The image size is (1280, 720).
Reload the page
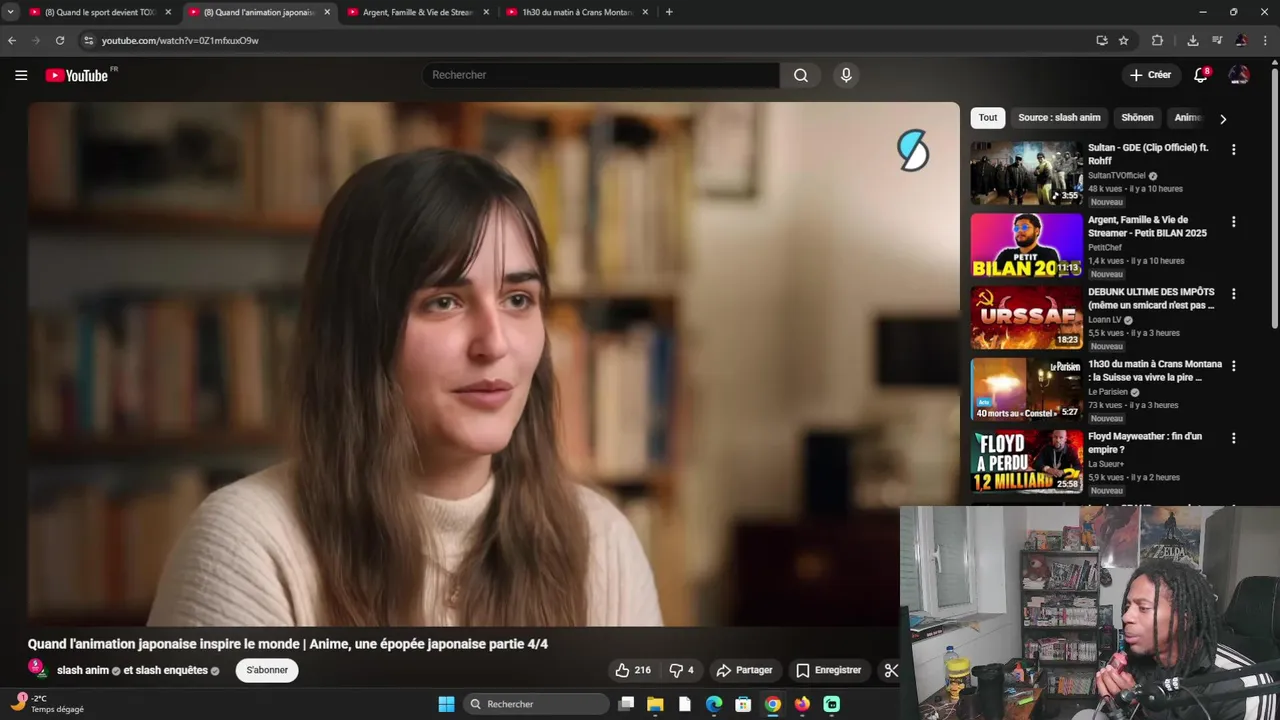coord(60,40)
